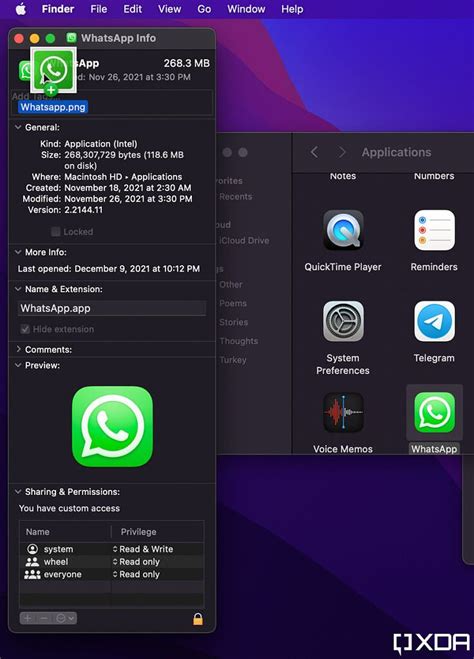Viewport: 474px width, 659px height.
Task: Click the Notes app label
Action: (343, 176)
